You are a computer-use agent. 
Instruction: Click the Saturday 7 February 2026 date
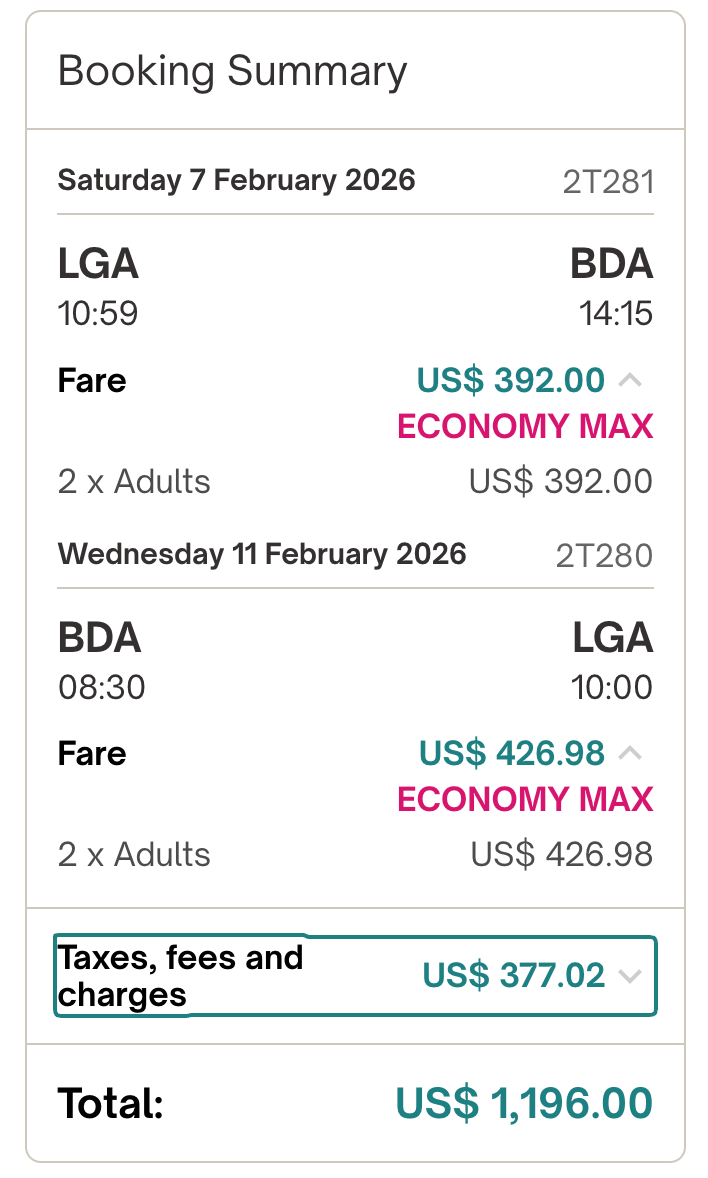point(236,180)
